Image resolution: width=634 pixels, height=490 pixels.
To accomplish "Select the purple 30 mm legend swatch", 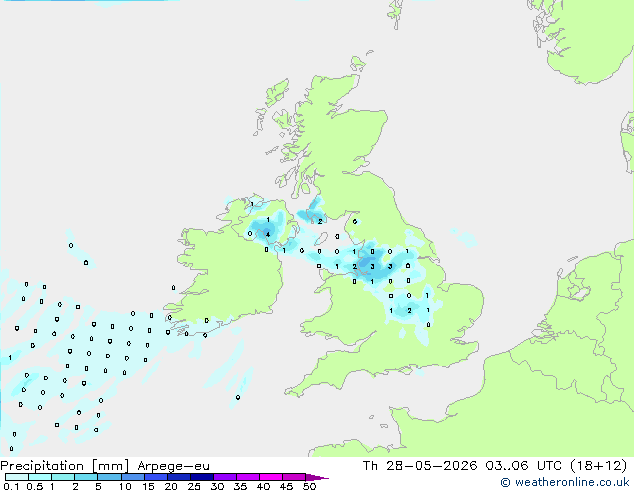I will [x=225, y=477].
